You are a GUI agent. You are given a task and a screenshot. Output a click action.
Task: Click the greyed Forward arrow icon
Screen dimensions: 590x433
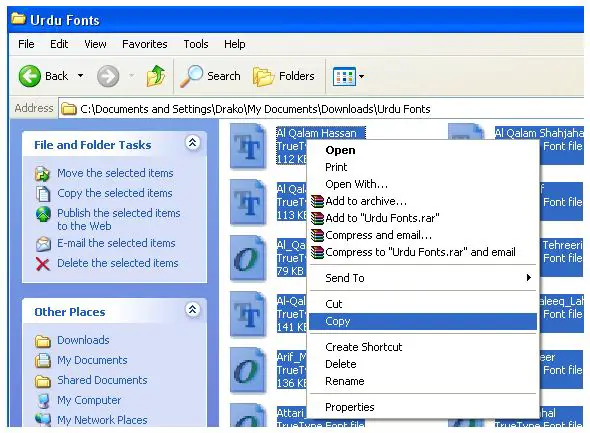pyautogui.click(x=108, y=76)
